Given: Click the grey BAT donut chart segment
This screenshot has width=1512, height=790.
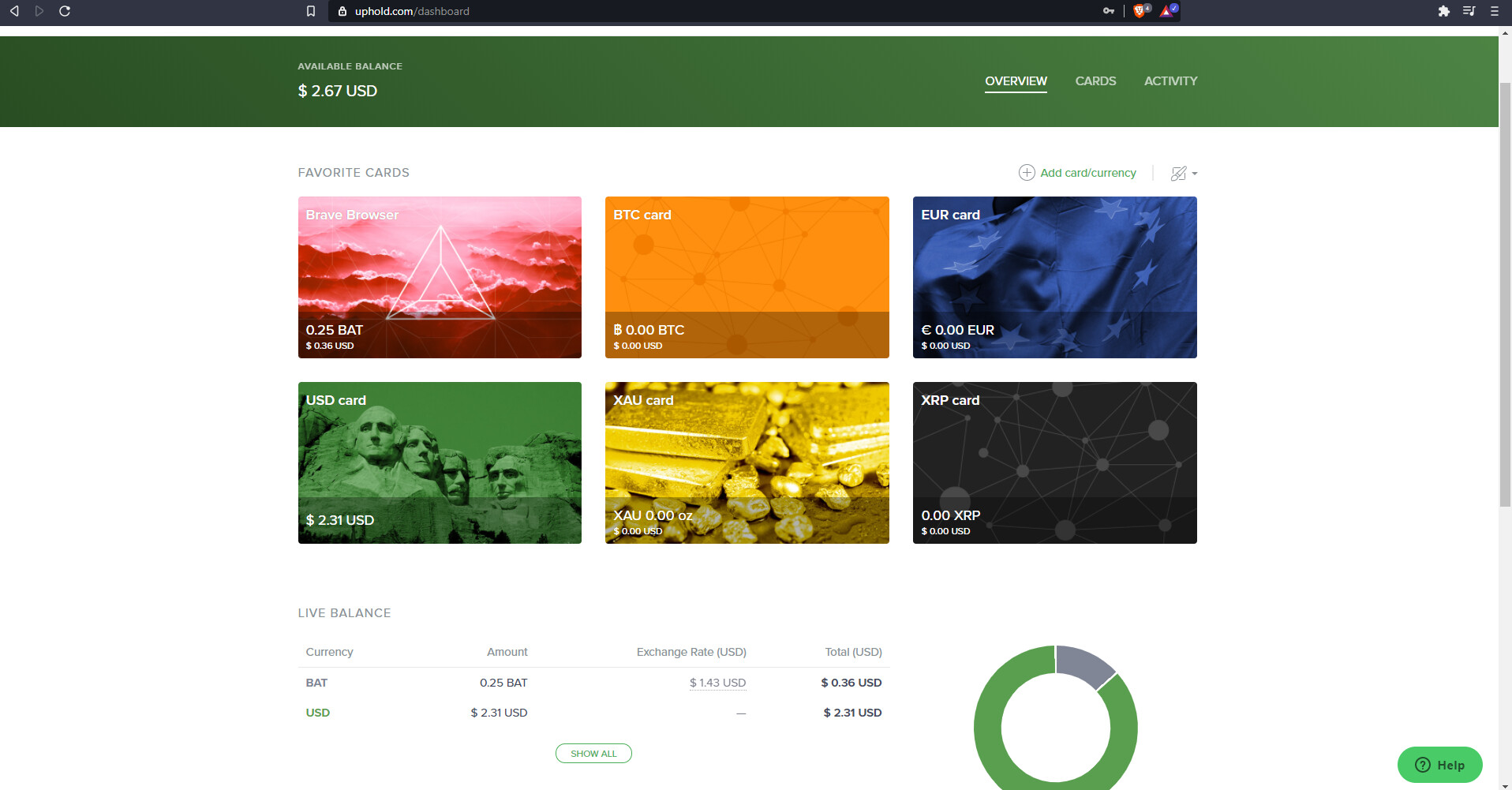Looking at the screenshot, I should (x=1082, y=664).
